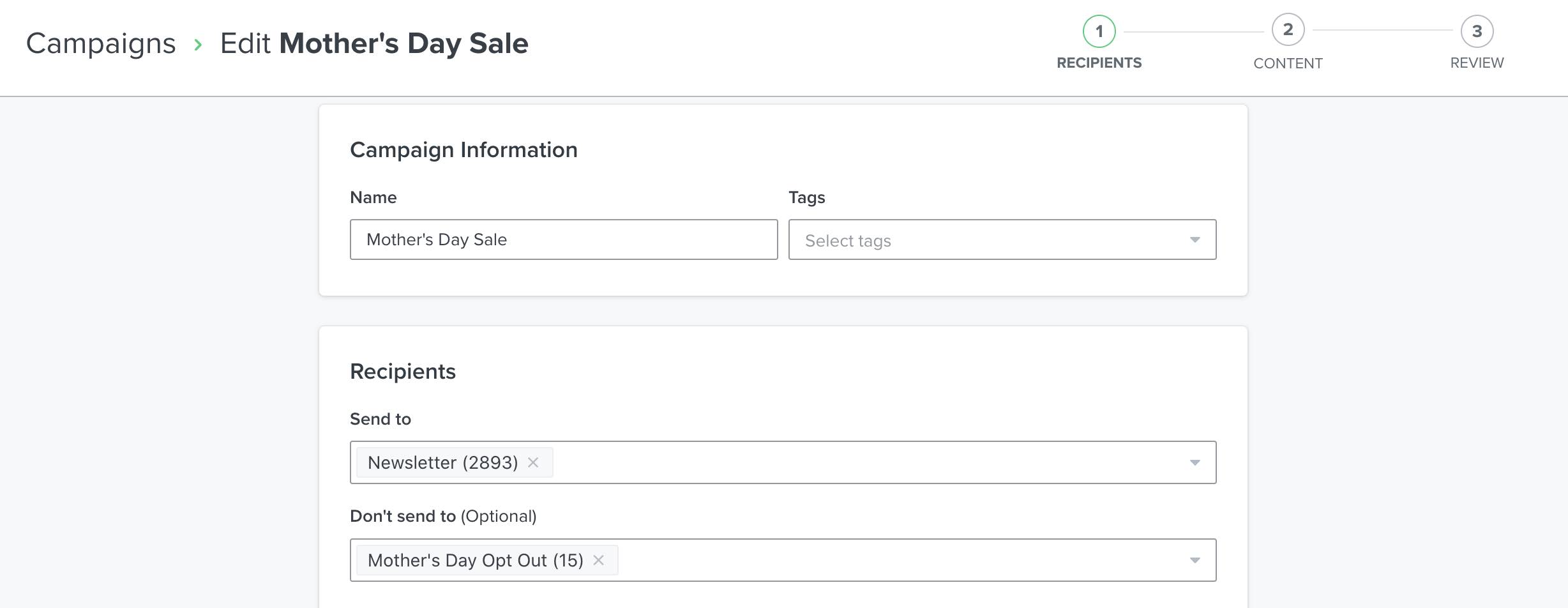Click empty area in Don't send to box
The image size is (1568, 608).
click(x=894, y=560)
